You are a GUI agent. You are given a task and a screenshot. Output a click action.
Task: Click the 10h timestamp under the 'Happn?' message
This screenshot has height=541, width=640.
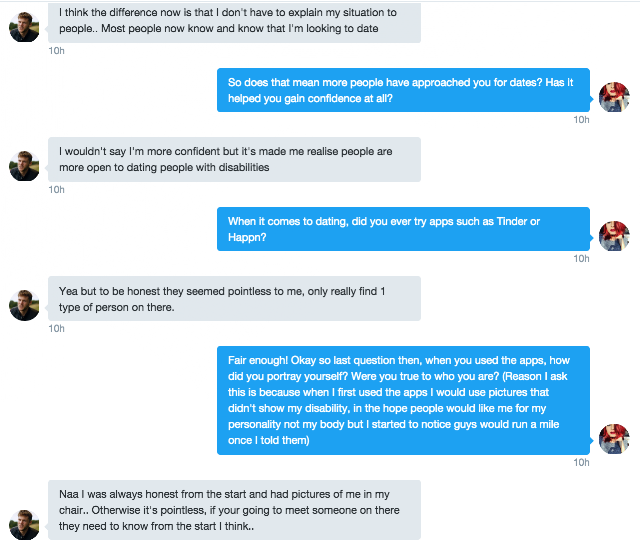[x=581, y=258]
